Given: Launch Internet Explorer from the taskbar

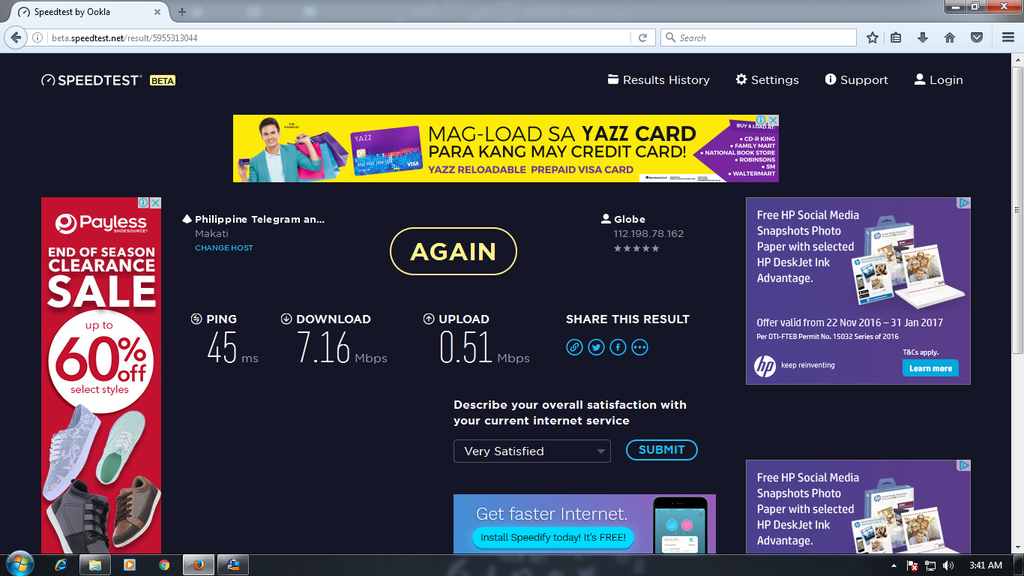Looking at the screenshot, I should pyautogui.click(x=61, y=565).
